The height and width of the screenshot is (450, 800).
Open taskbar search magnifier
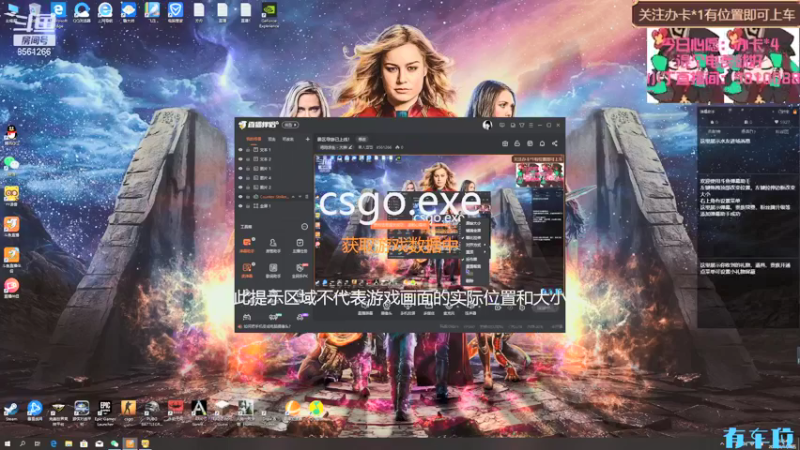pyautogui.click(x=22, y=444)
